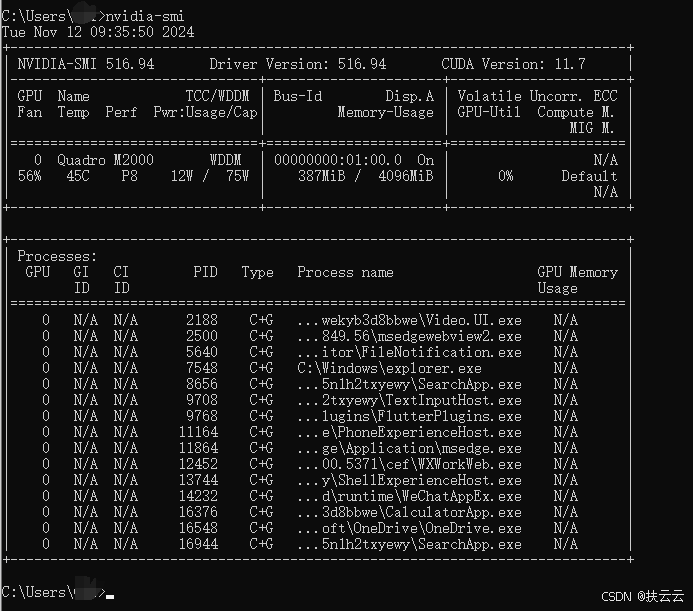Click PID 7548 in process list
This screenshot has height=611, width=693.
point(202,368)
